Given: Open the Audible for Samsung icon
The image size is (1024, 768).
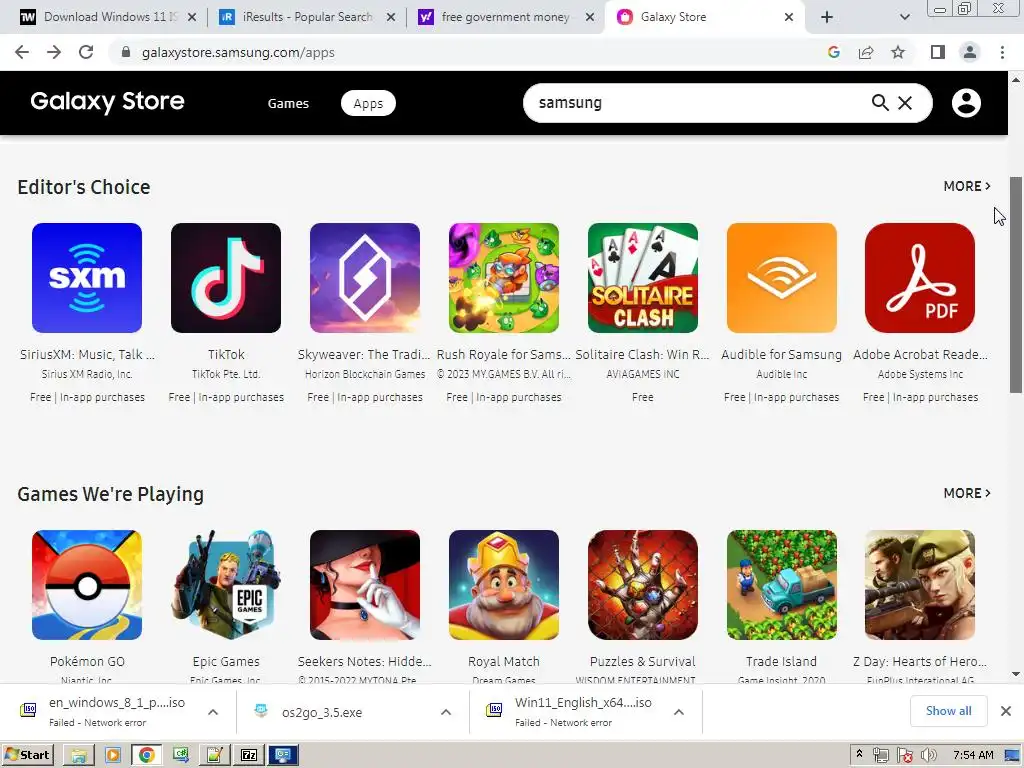Looking at the screenshot, I should pos(781,278).
